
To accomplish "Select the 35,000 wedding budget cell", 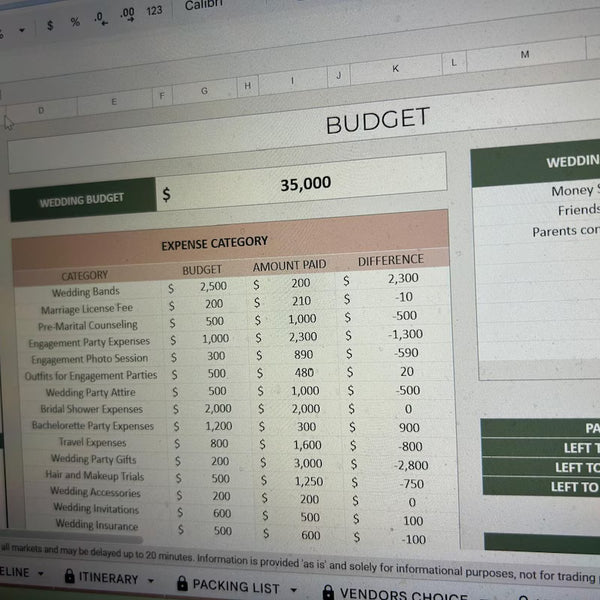I will [x=305, y=184].
